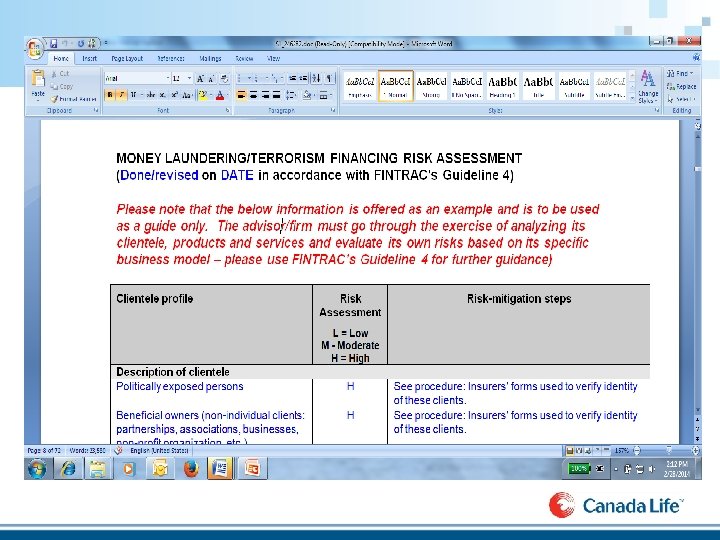The image size is (720, 540).
Task: Open the Select dropdown in Editing group
Action: coord(682,99)
